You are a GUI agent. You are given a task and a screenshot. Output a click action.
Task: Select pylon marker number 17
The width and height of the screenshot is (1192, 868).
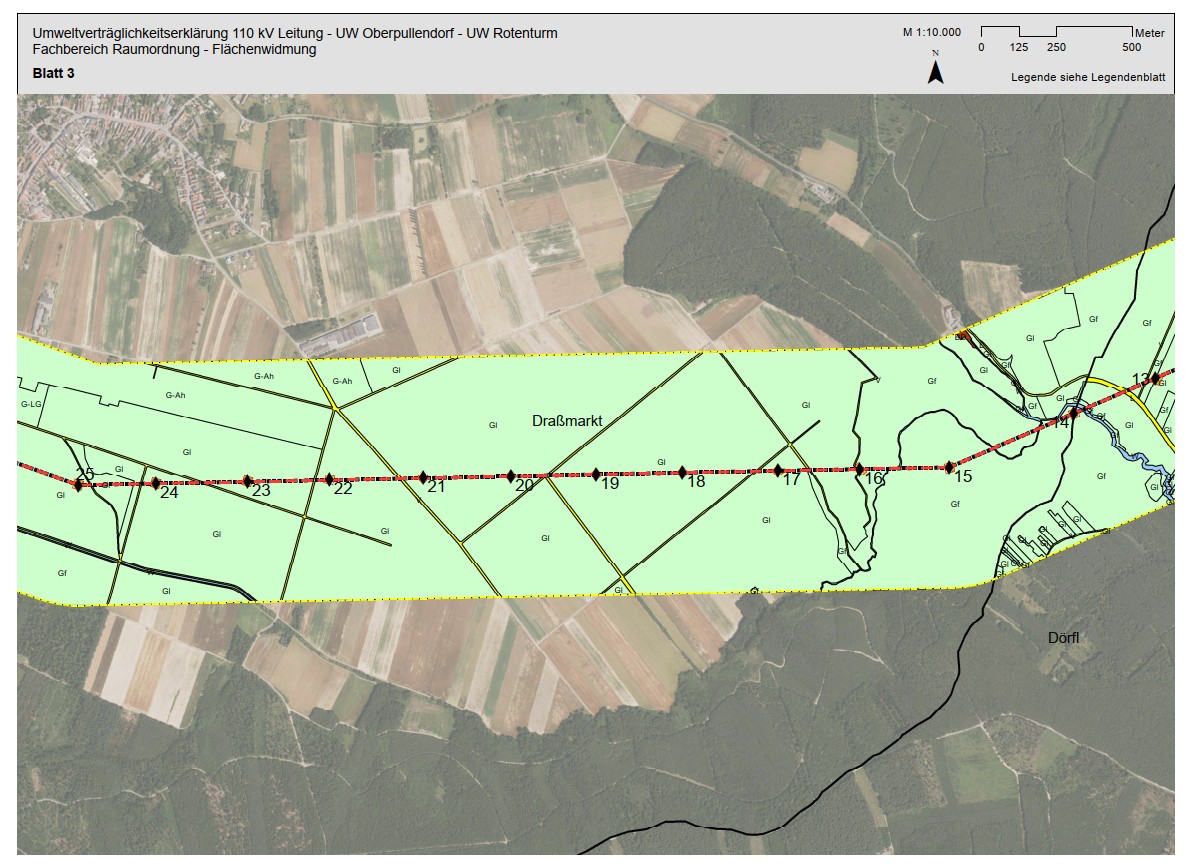778,470
